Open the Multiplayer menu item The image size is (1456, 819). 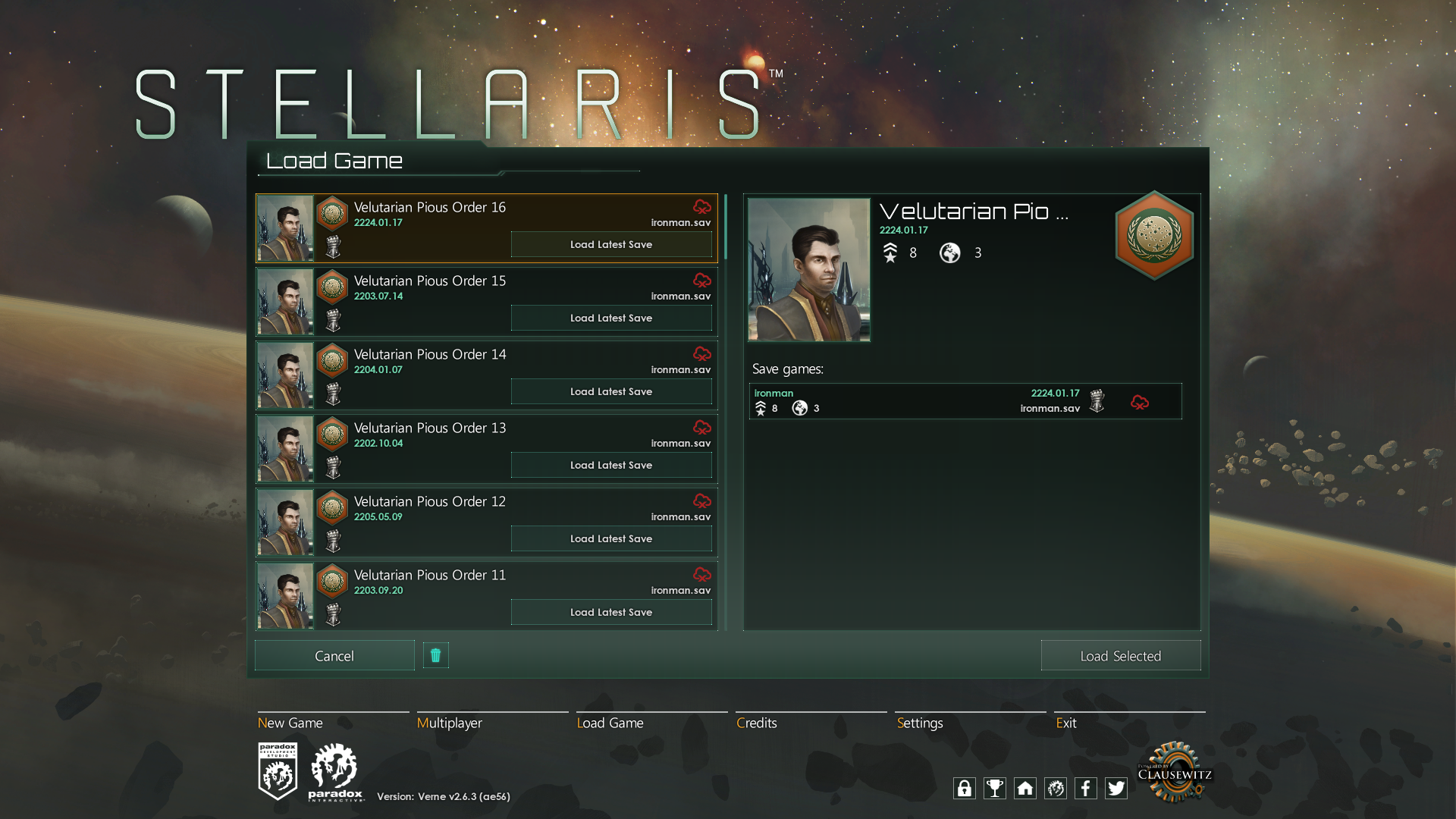(450, 723)
